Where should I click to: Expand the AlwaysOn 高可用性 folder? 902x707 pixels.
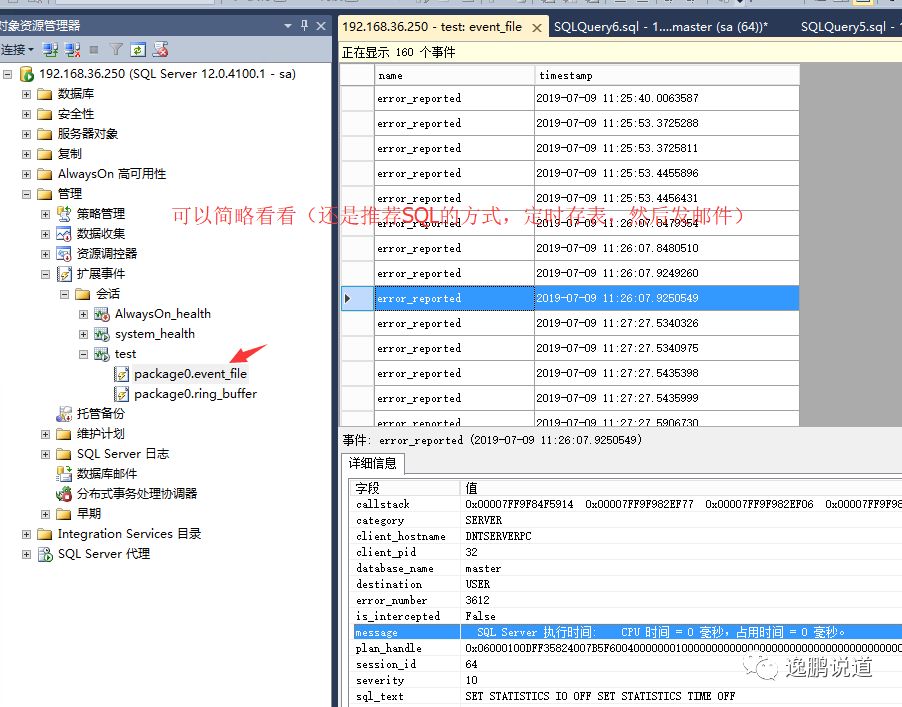26,174
